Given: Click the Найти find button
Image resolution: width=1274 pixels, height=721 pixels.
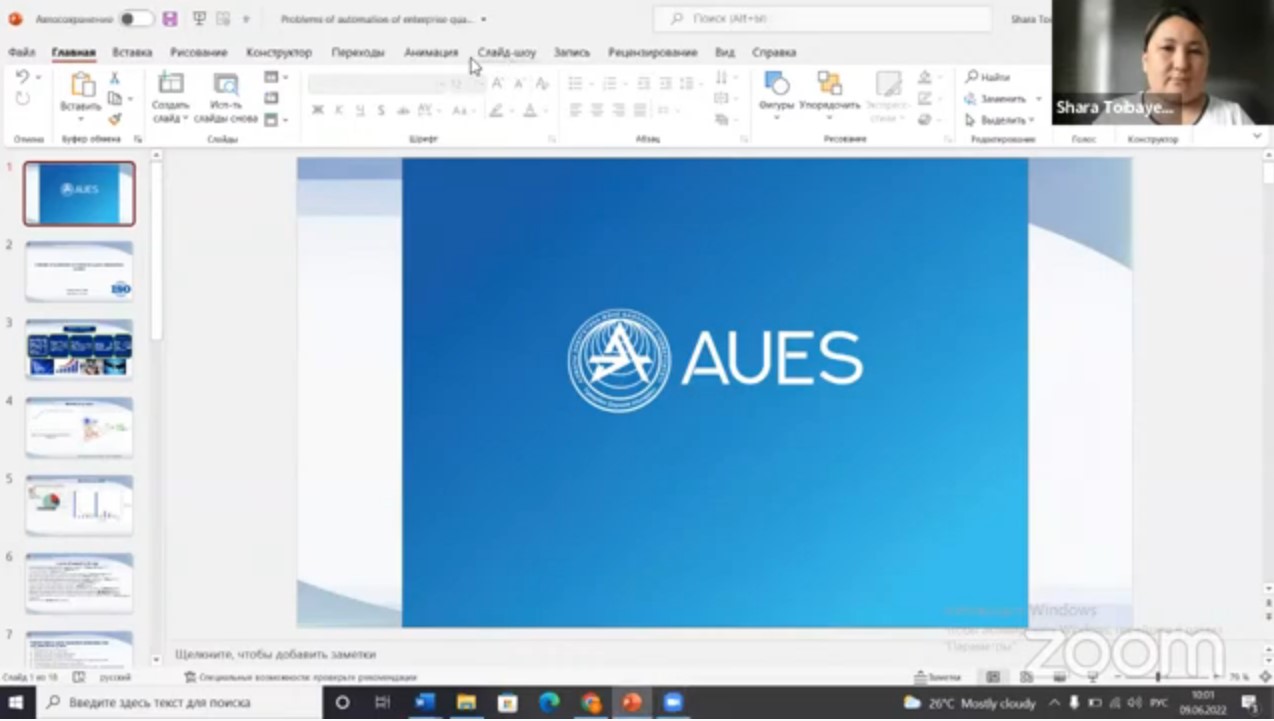Looking at the screenshot, I should pyautogui.click(x=988, y=77).
